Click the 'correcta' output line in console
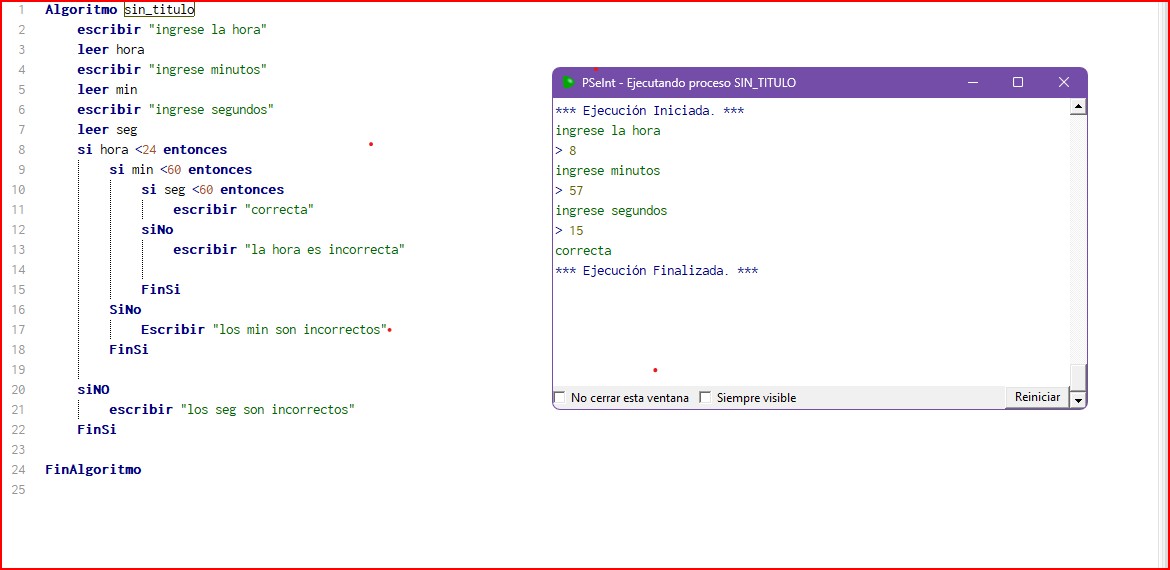 583,251
